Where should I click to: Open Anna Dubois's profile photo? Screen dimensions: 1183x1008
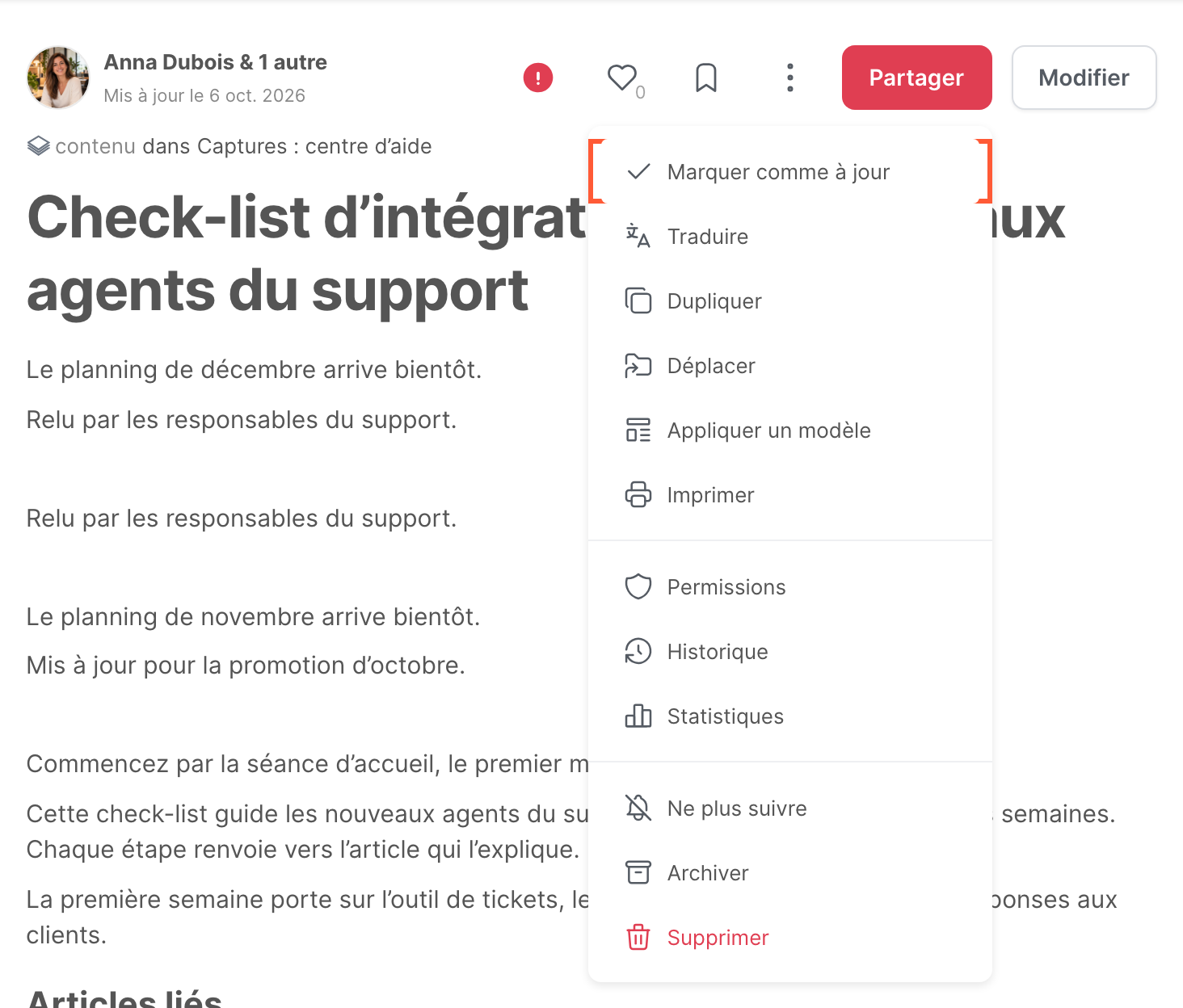coord(58,78)
